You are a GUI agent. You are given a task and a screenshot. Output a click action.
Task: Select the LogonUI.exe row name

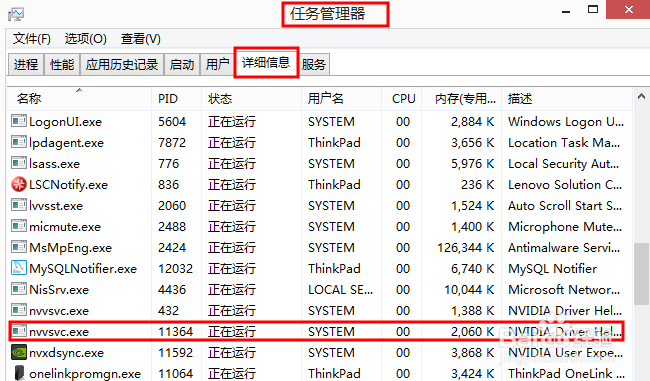coord(65,122)
